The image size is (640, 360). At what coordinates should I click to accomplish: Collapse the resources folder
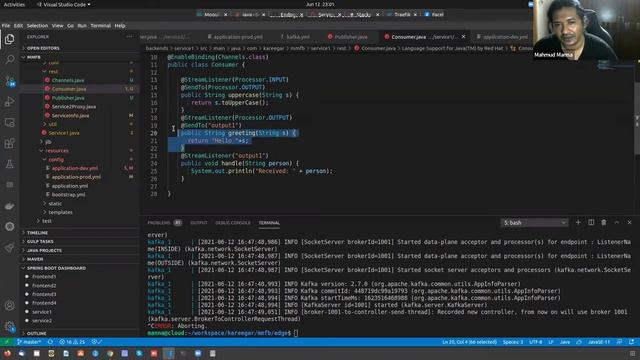coord(57,151)
